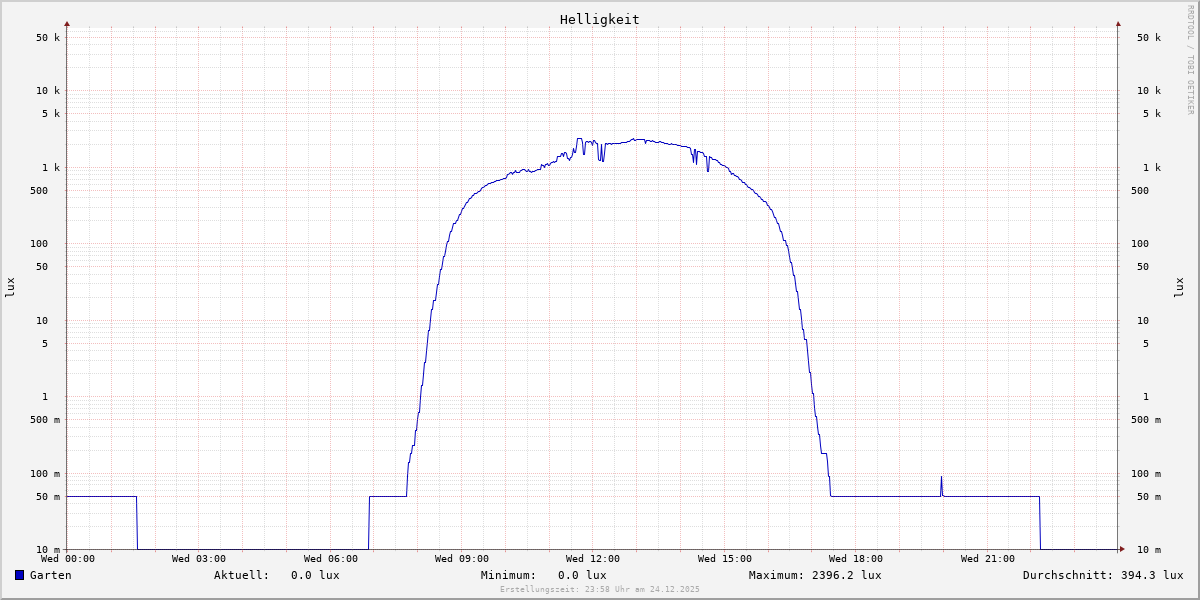Select the Wed 12:00 time axis label

pyautogui.click(x=592, y=559)
